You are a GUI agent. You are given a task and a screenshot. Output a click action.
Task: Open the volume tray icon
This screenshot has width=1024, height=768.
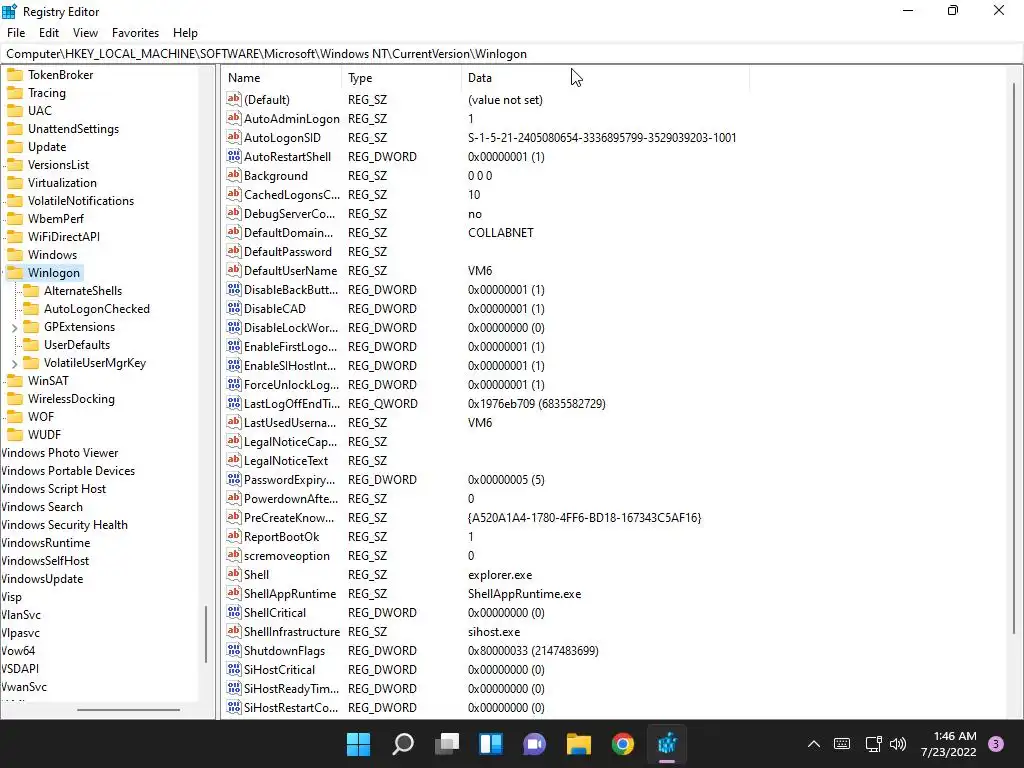pyautogui.click(x=898, y=744)
